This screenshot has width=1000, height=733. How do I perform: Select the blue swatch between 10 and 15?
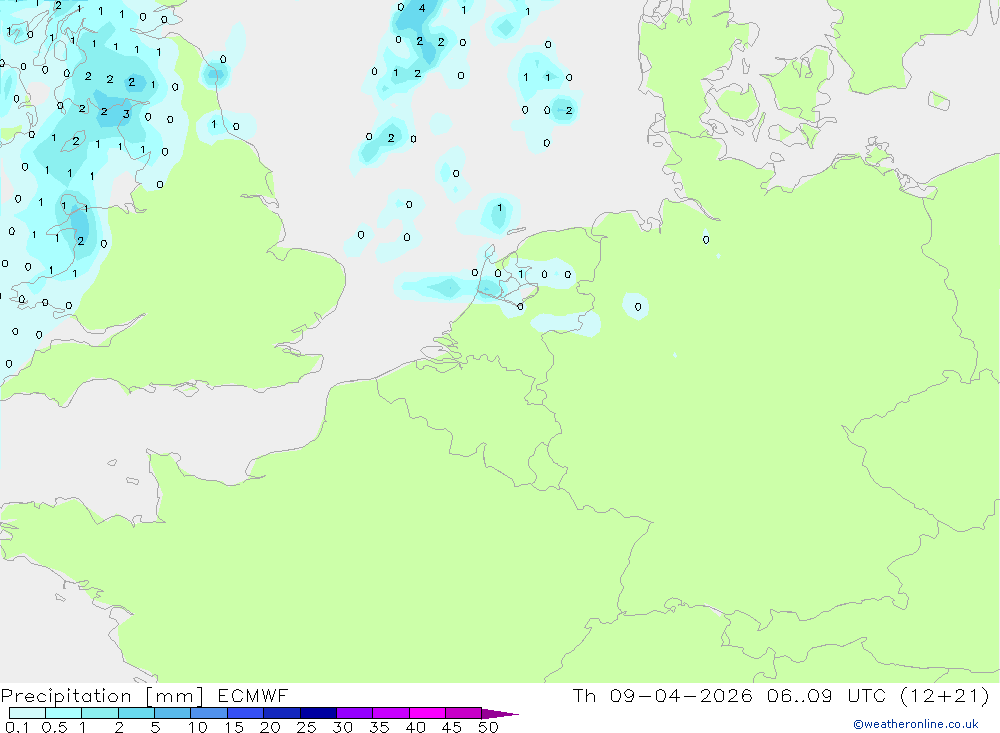tap(209, 713)
